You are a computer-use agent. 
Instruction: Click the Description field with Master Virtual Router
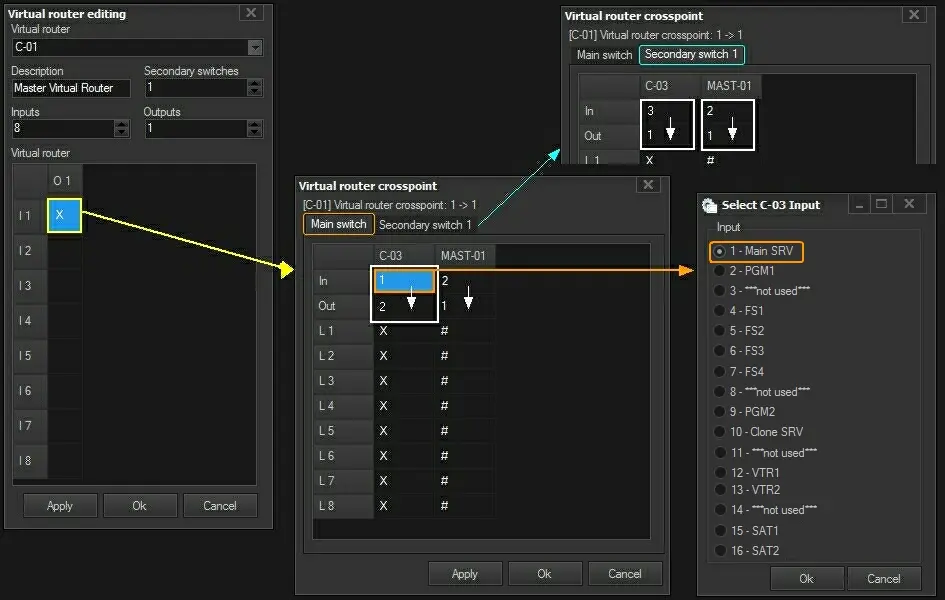(x=71, y=88)
